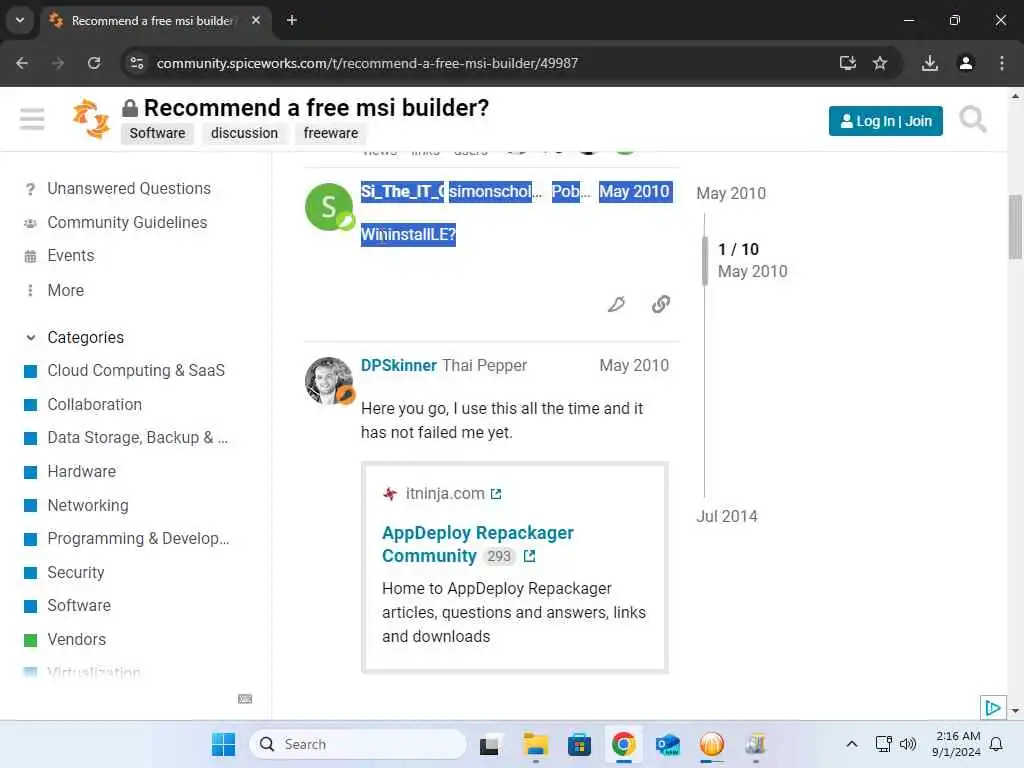Image resolution: width=1024 pixels, height=768 pixels.
Task: Open the site search magnifier
Action: (972, 120)
